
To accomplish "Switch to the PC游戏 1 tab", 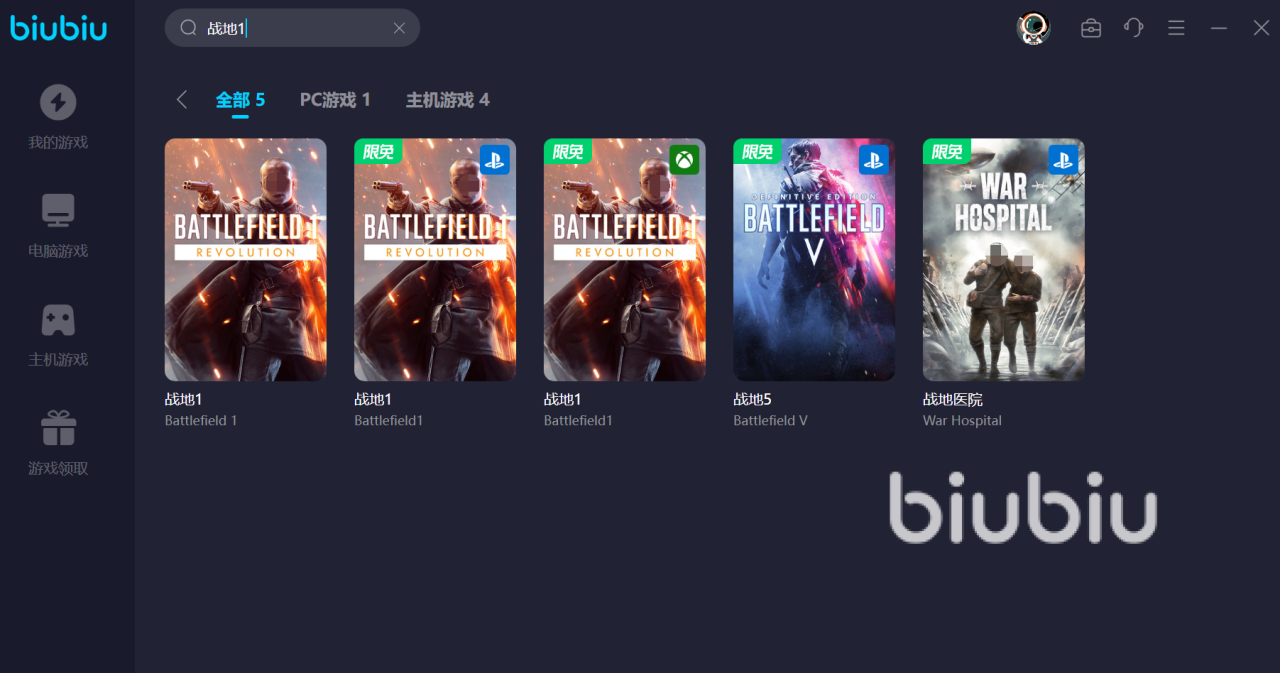I will pyautogui.click(x=335, y=100).
